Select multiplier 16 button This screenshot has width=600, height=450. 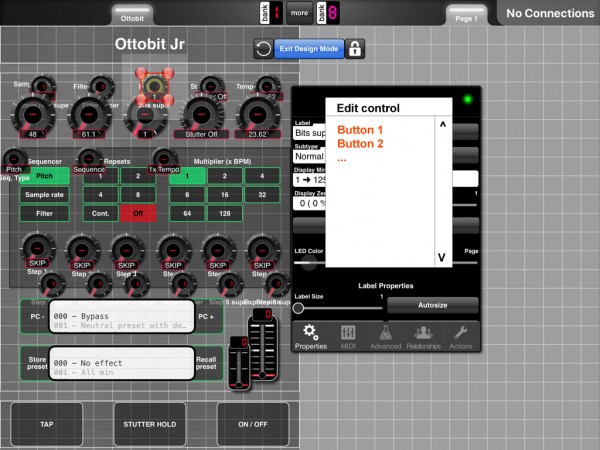pyautogui.click(x=225, y=195)
